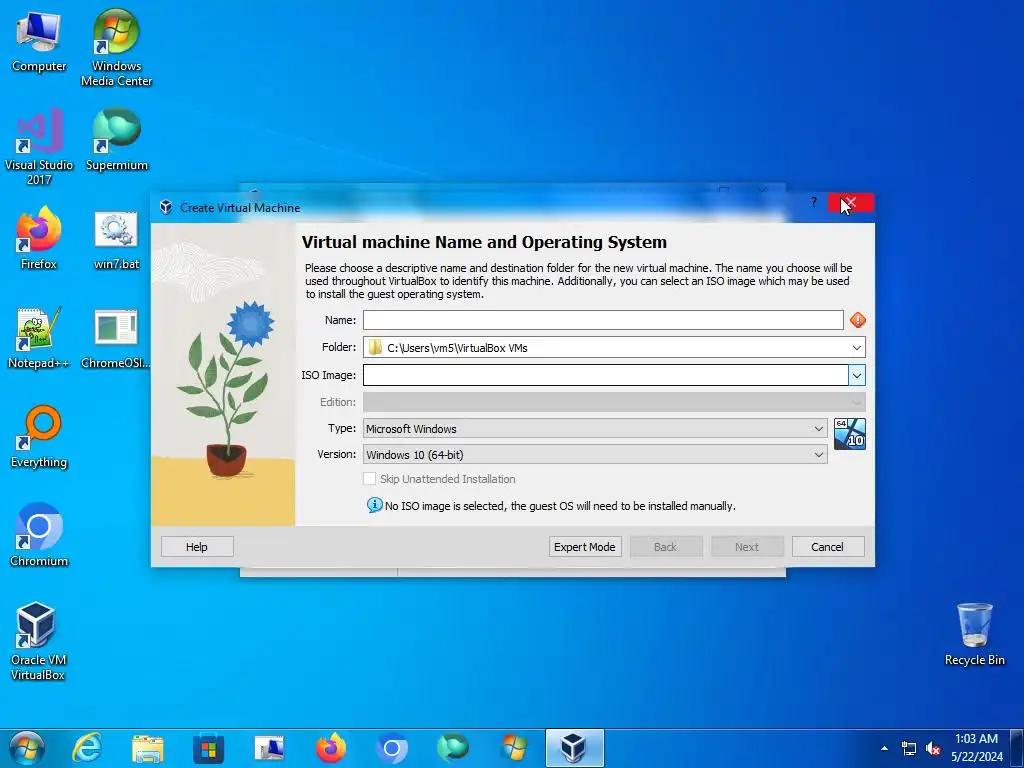1024x768 pixels.
Task: Open the Store tile icon on taskbar
Action: (208, 749)
